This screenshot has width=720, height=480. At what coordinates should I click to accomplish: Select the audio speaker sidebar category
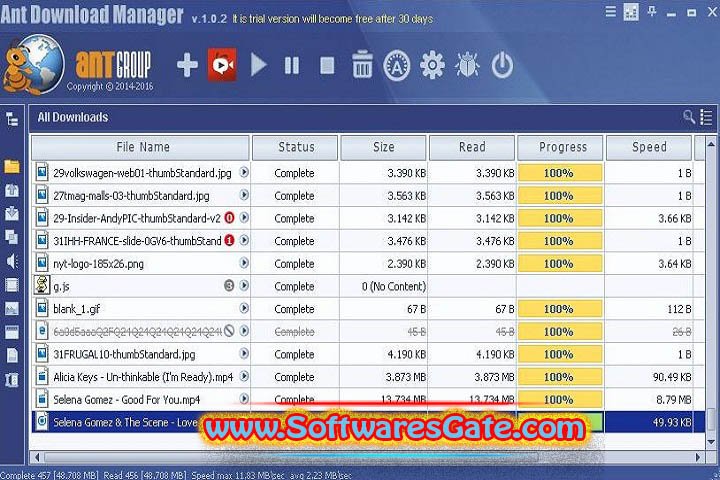pyautogui.click(x=12, y=261)
